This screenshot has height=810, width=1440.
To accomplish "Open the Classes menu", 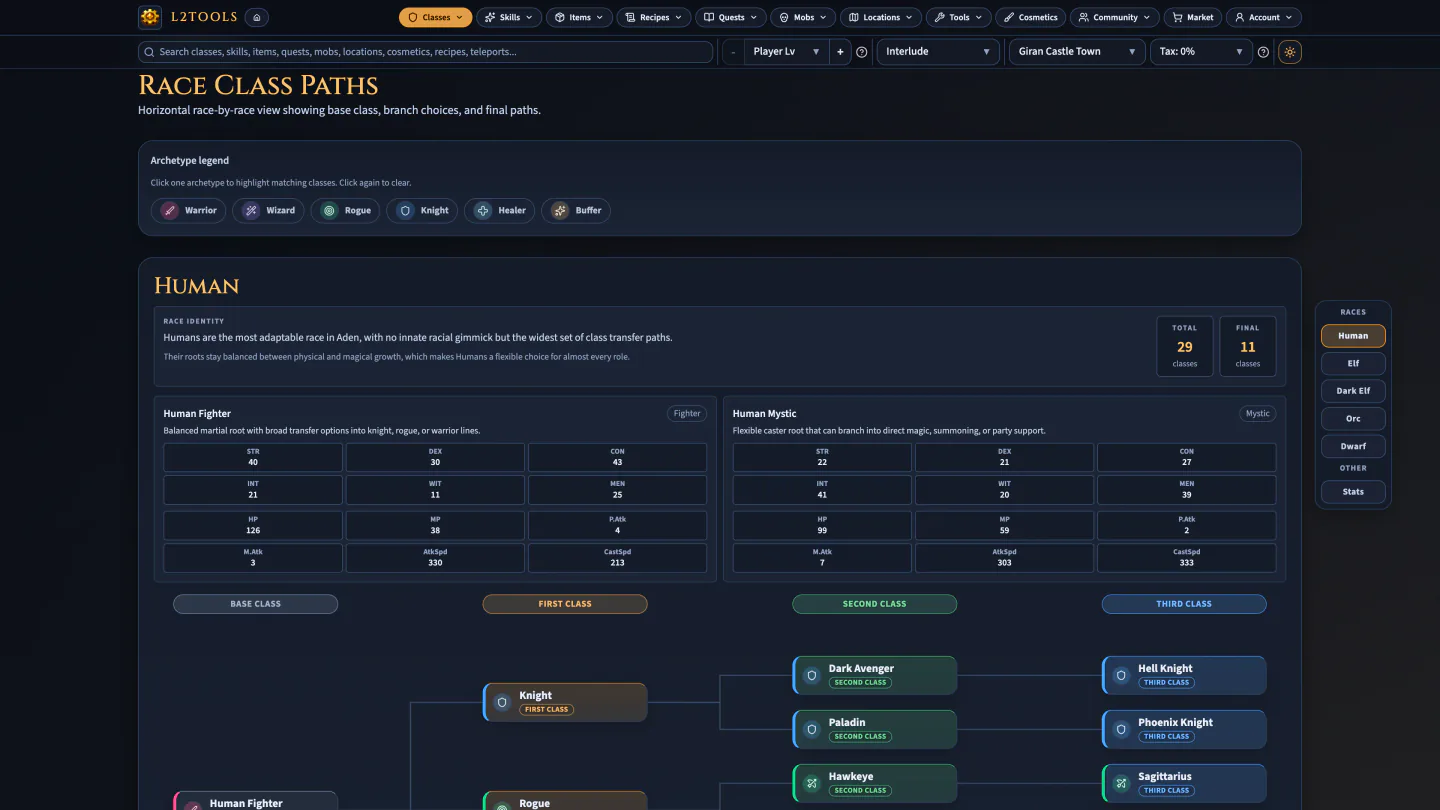I will (435, 17).
